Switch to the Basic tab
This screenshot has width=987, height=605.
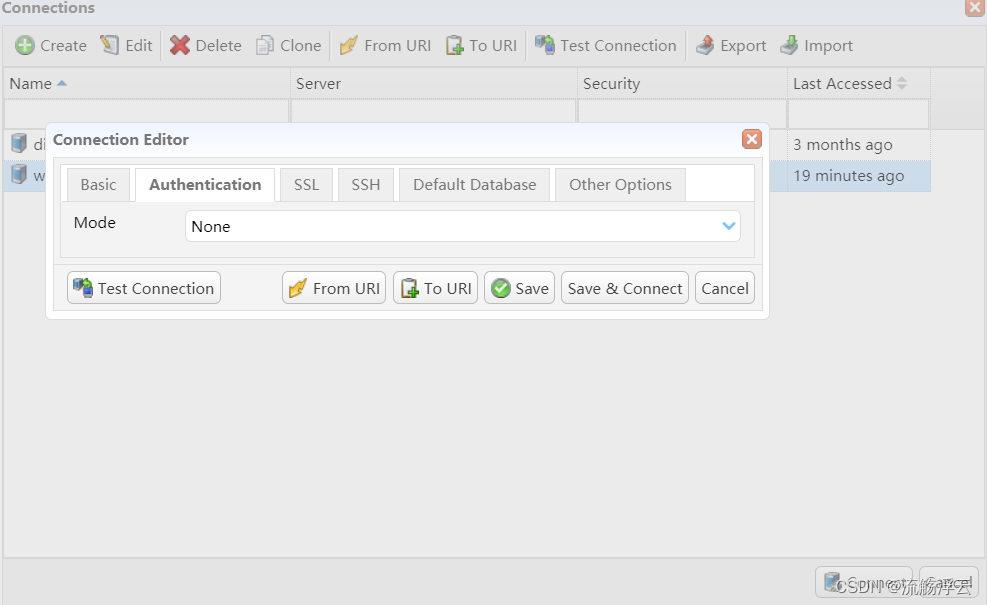click(x=98, y=184)
